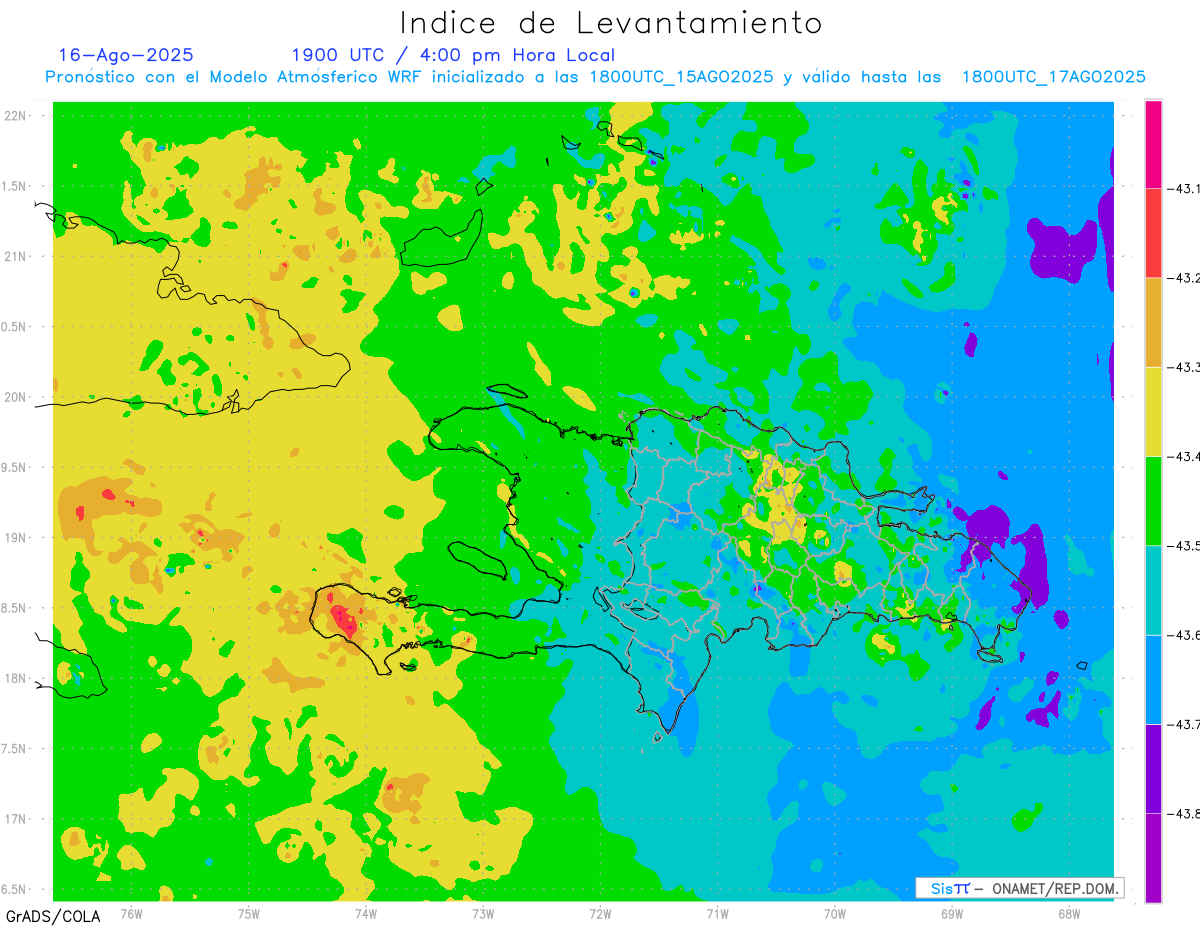The image size is (1200, 927).
Task: Click the 70W longitude label
Action: click(835, 913)
